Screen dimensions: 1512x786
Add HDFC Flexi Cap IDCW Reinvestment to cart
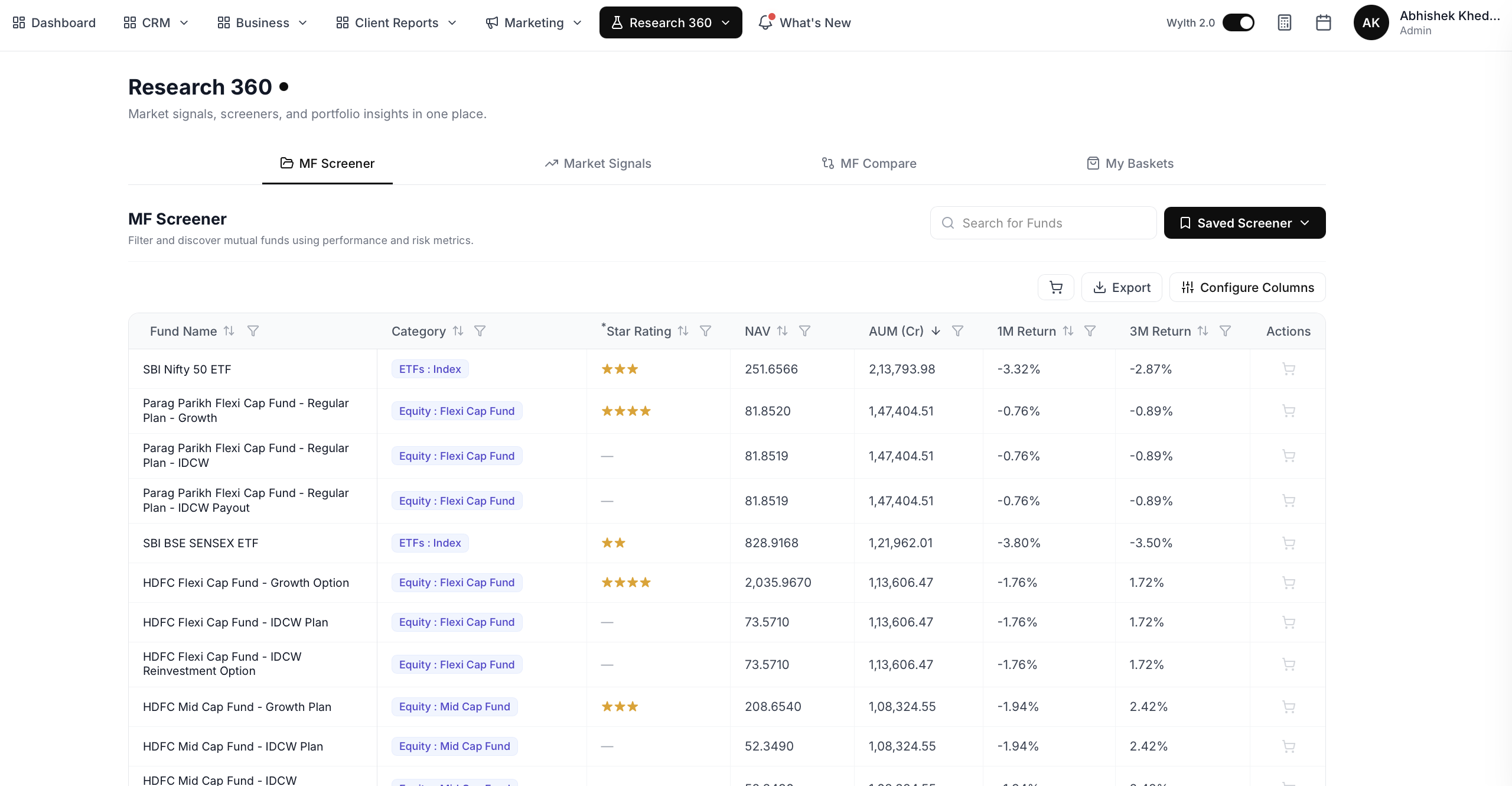coord(1289,664)
